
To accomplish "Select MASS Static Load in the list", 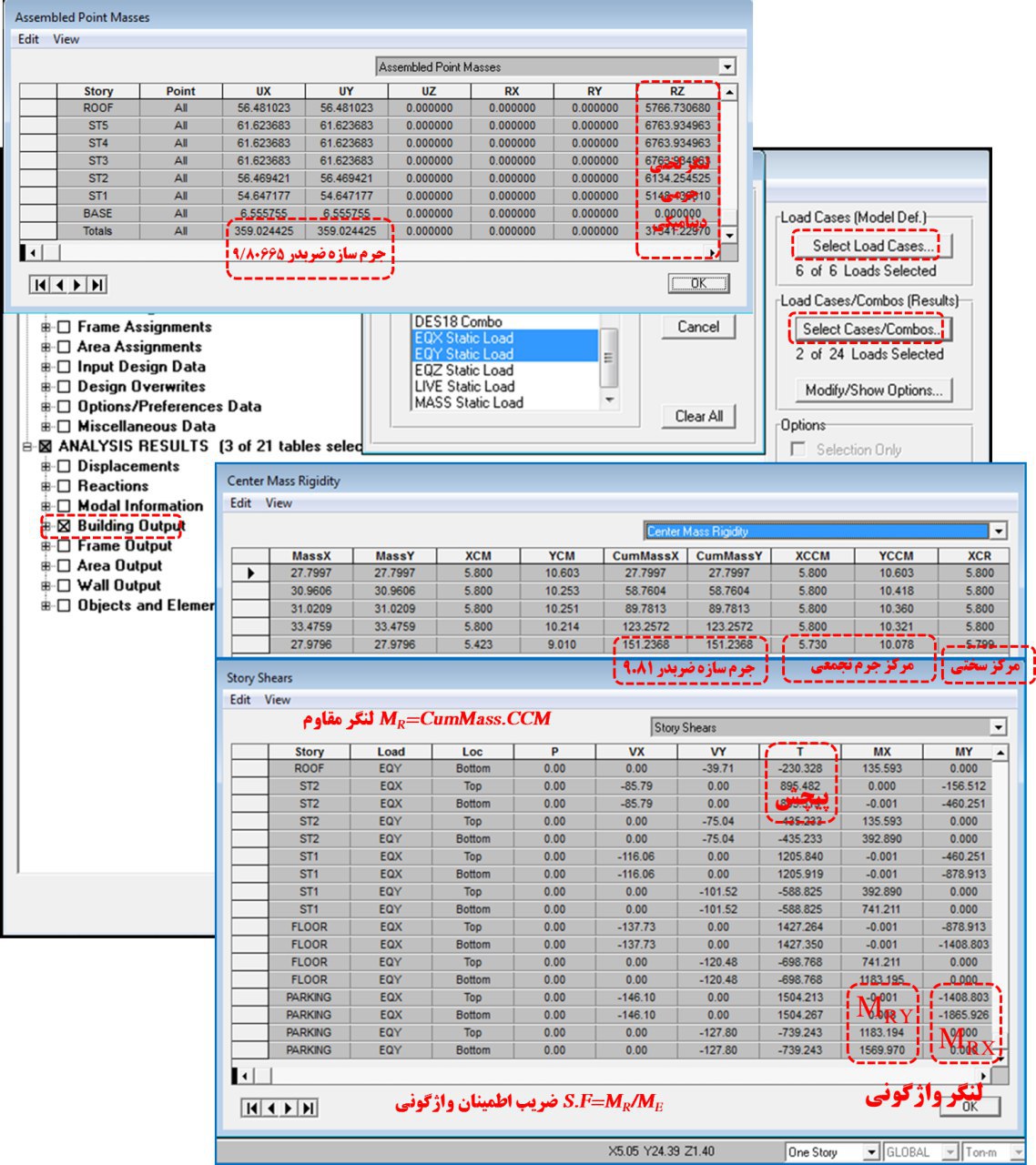I will click(505, 402).
